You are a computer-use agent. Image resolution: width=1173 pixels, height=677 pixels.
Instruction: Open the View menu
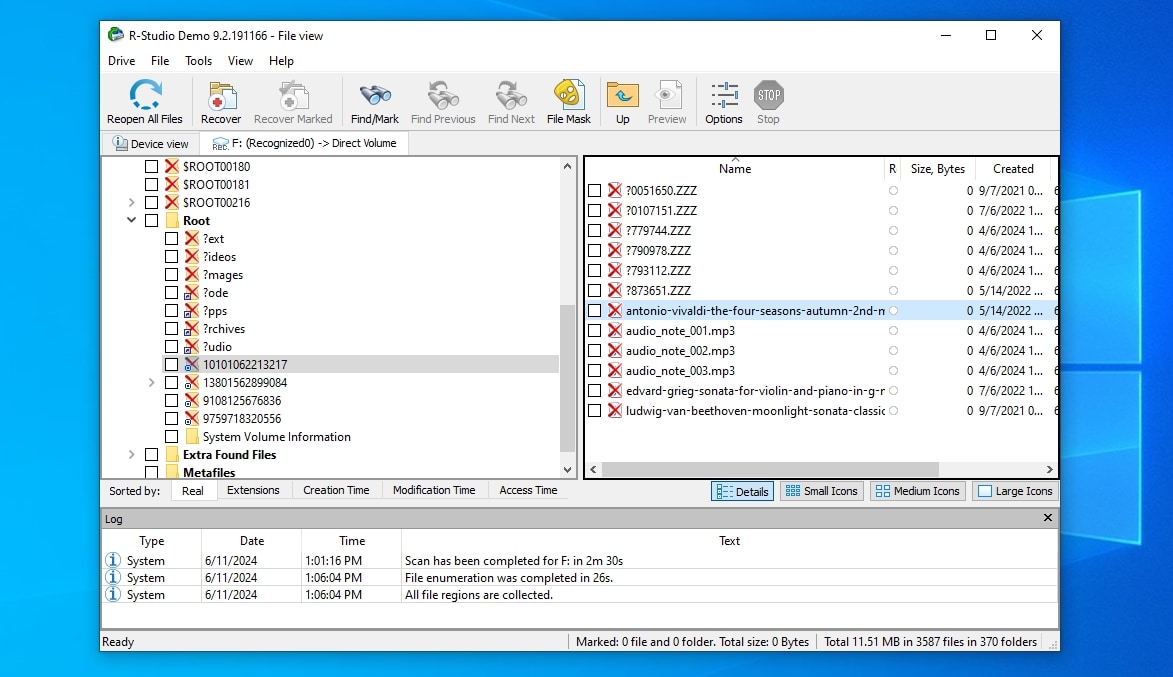(x=240, y=61)
